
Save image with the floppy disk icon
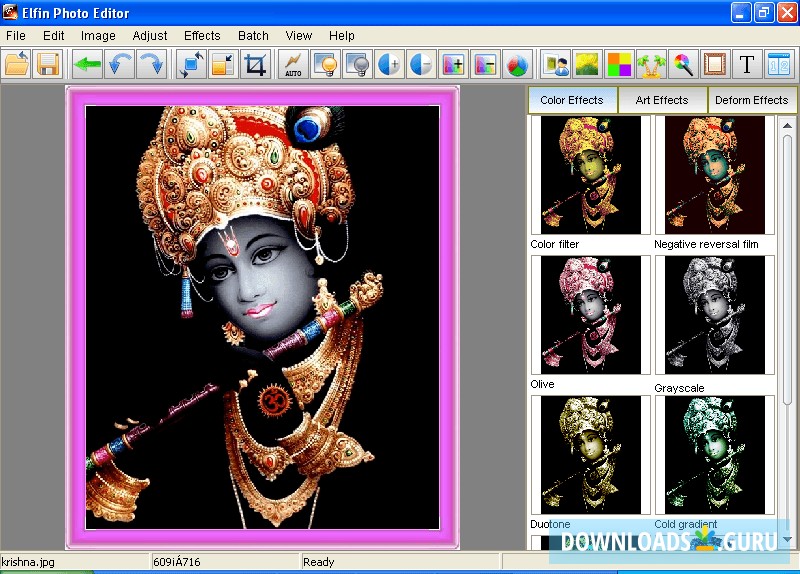click(x=48, y=65)
